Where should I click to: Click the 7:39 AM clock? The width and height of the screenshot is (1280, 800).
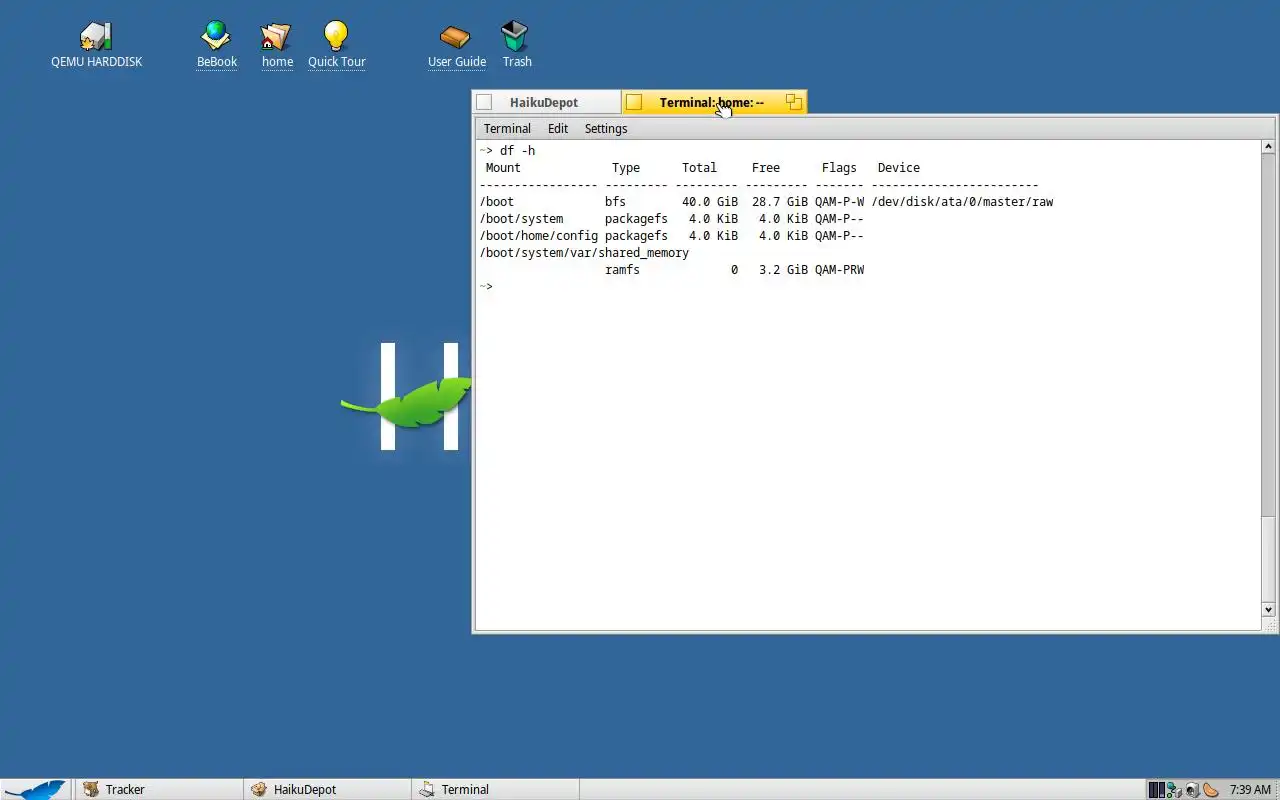pyautogui.click(x=1250, y=790)
